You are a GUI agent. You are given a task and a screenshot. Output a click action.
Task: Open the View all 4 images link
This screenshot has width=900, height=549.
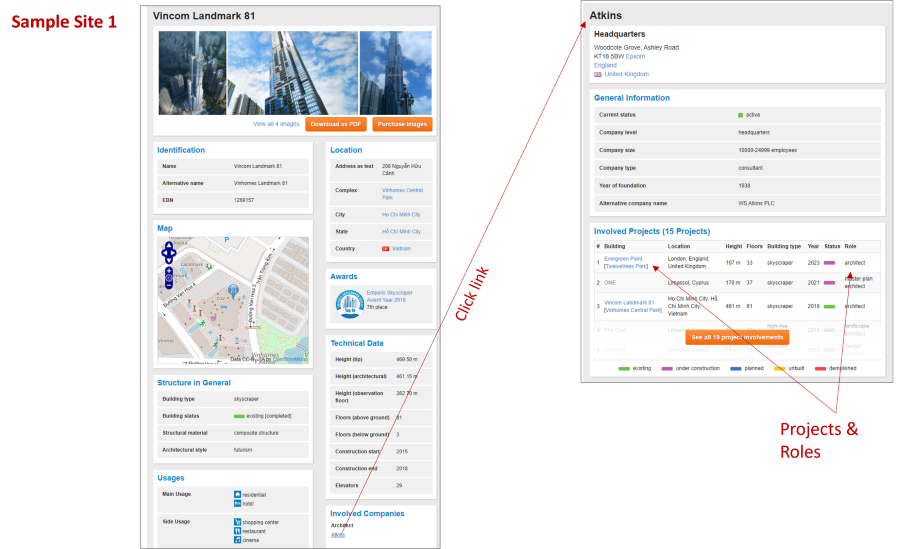click(x=276, y=124)
